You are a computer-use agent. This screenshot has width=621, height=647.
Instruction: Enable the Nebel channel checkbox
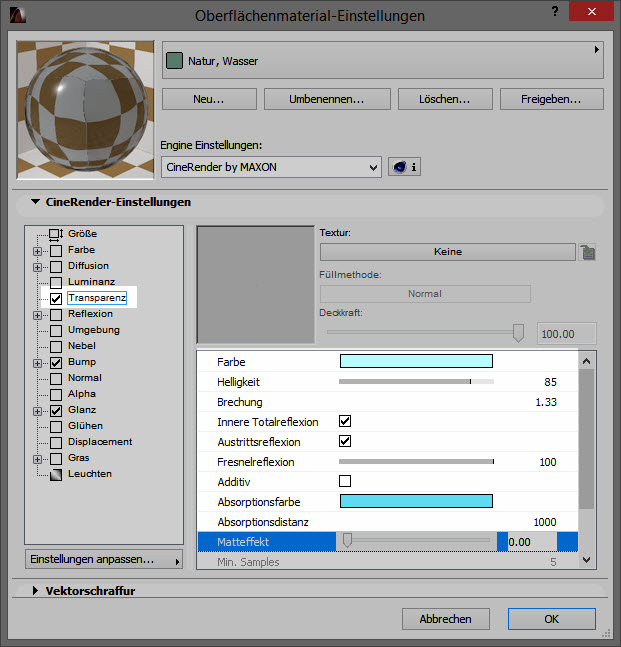pyautogui.click(x=56, y=347)
